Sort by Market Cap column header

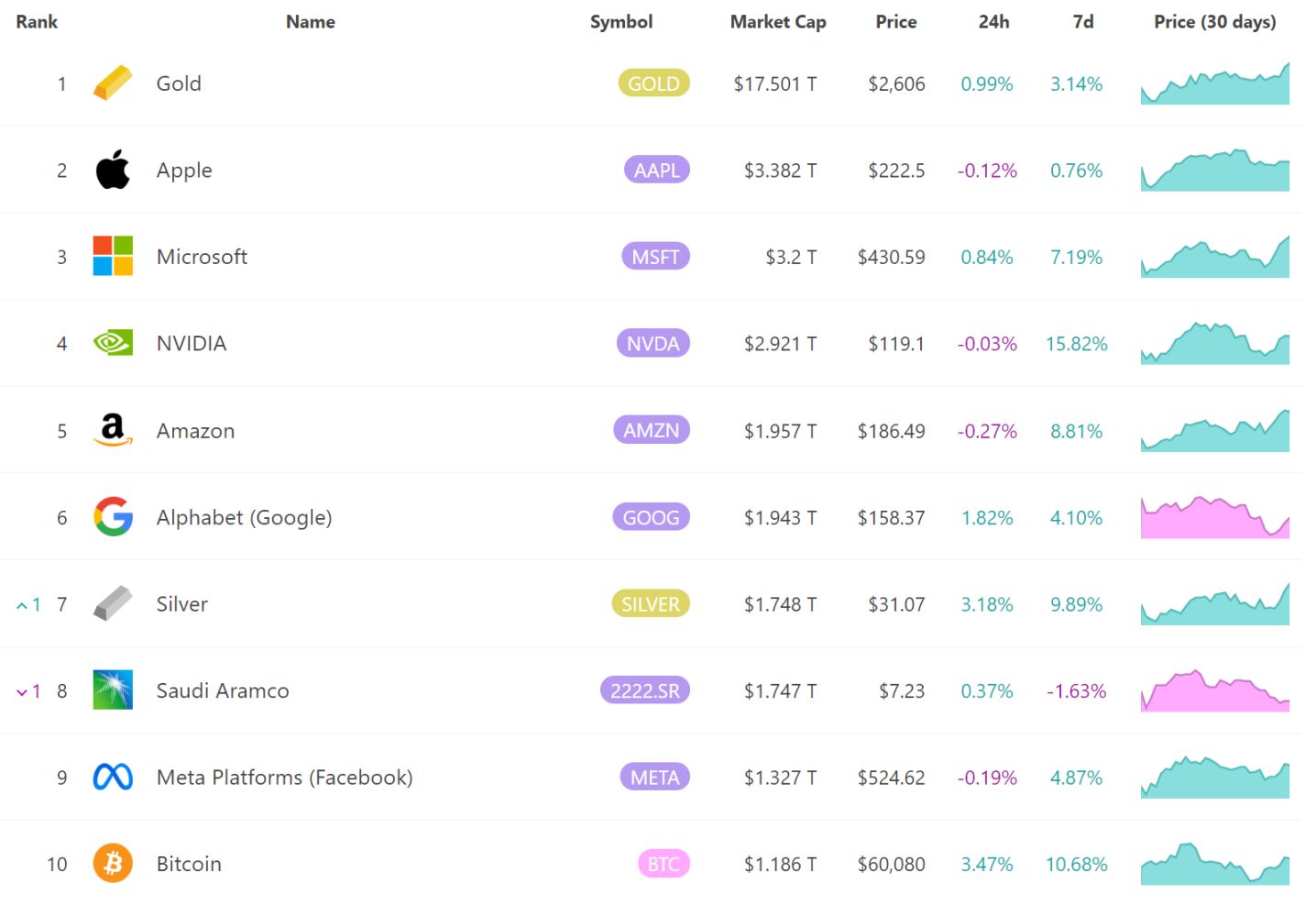click(x=778, y=22)
